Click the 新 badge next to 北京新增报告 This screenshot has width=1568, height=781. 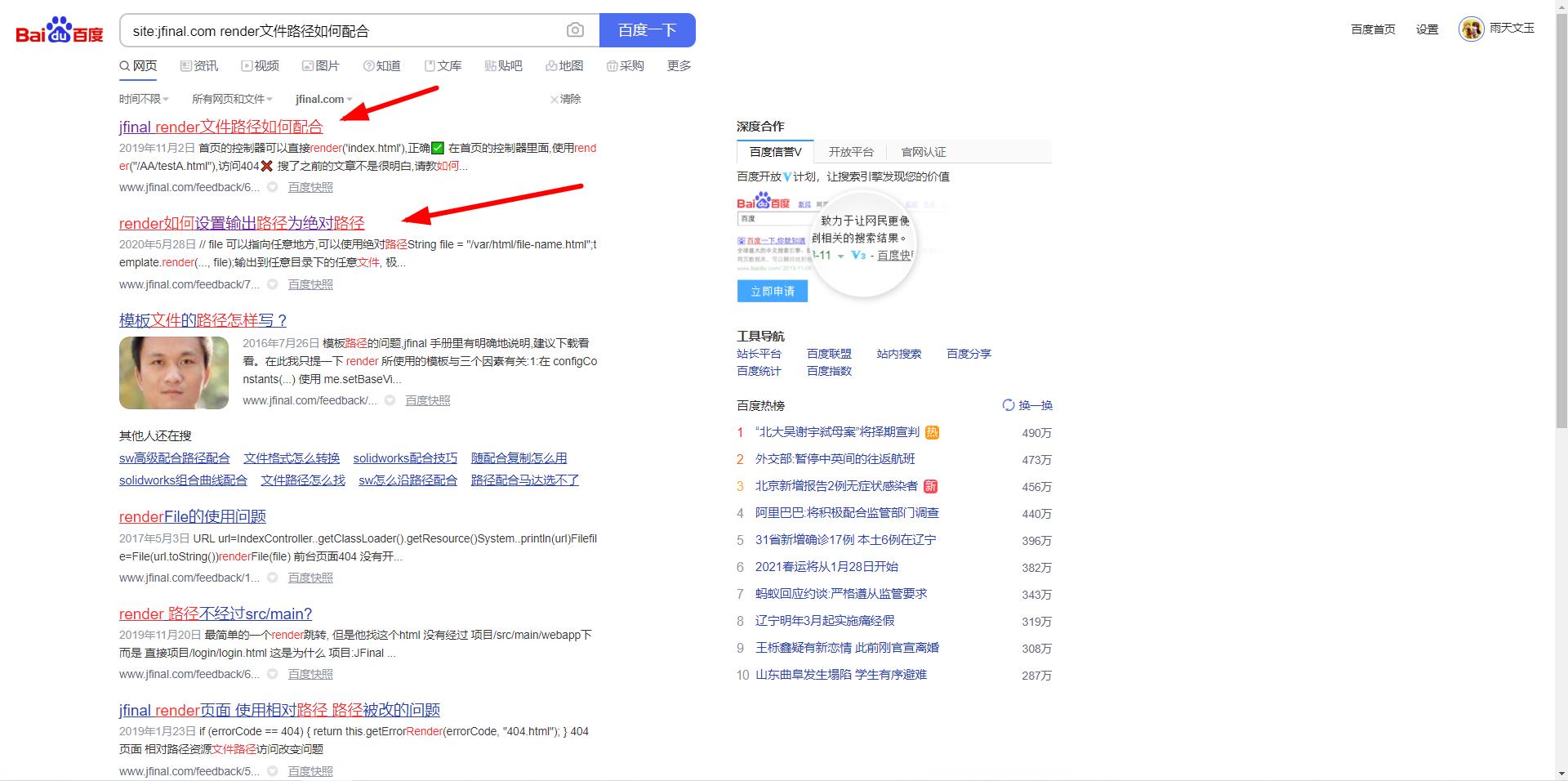click(930, 486)
